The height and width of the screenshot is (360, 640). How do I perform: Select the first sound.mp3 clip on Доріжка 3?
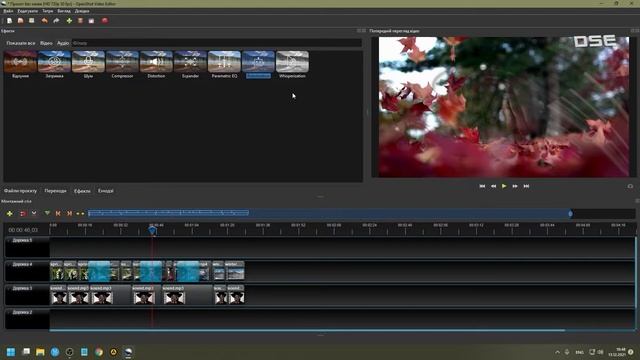point(58,295)
